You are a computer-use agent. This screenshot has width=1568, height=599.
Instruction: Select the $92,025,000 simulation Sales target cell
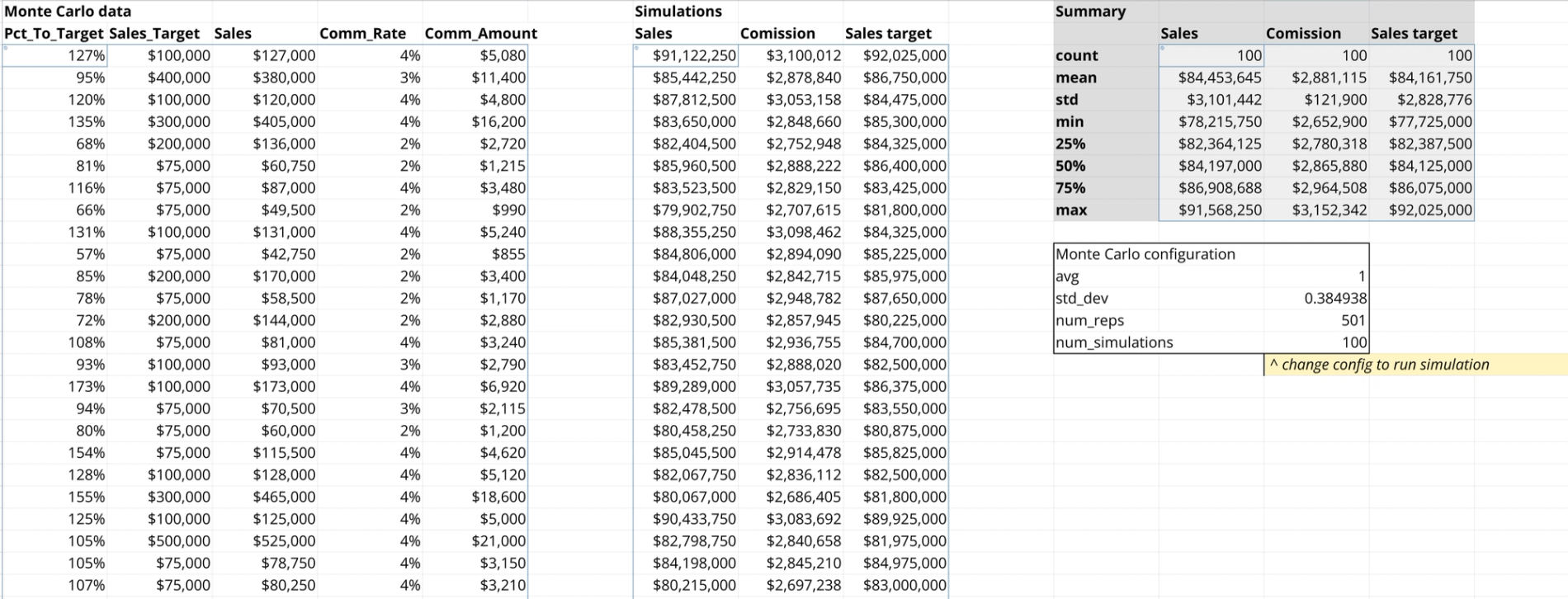tap(895, 55)
